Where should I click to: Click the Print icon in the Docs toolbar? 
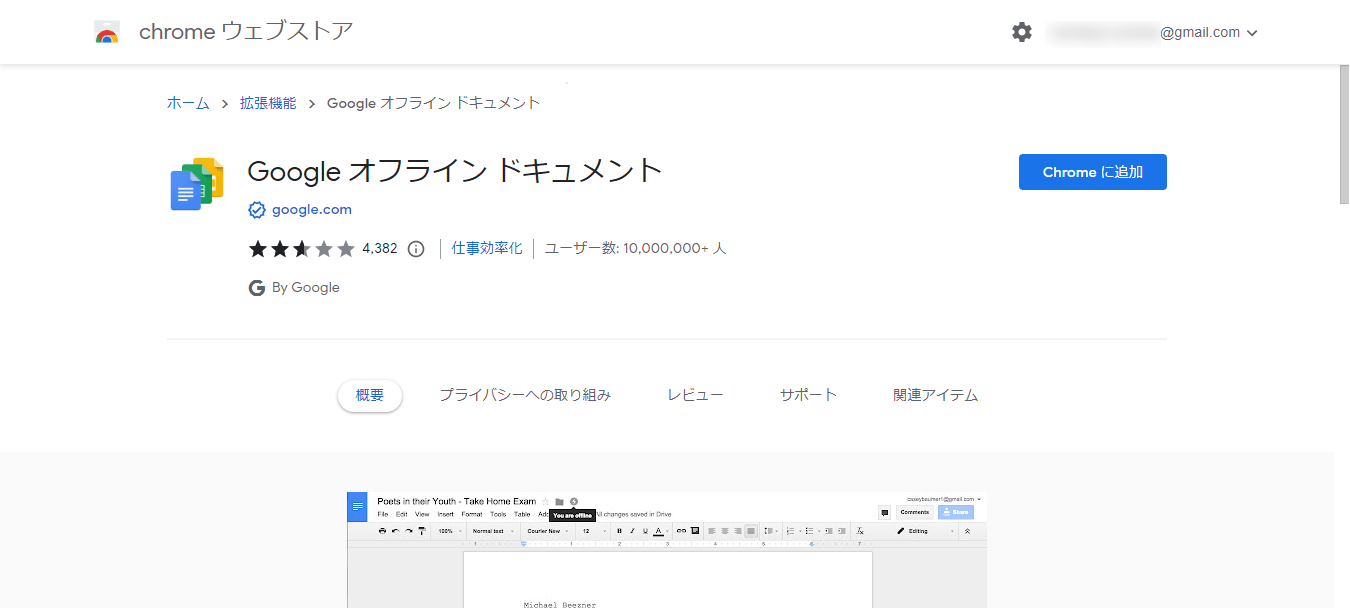click(381, 531)
